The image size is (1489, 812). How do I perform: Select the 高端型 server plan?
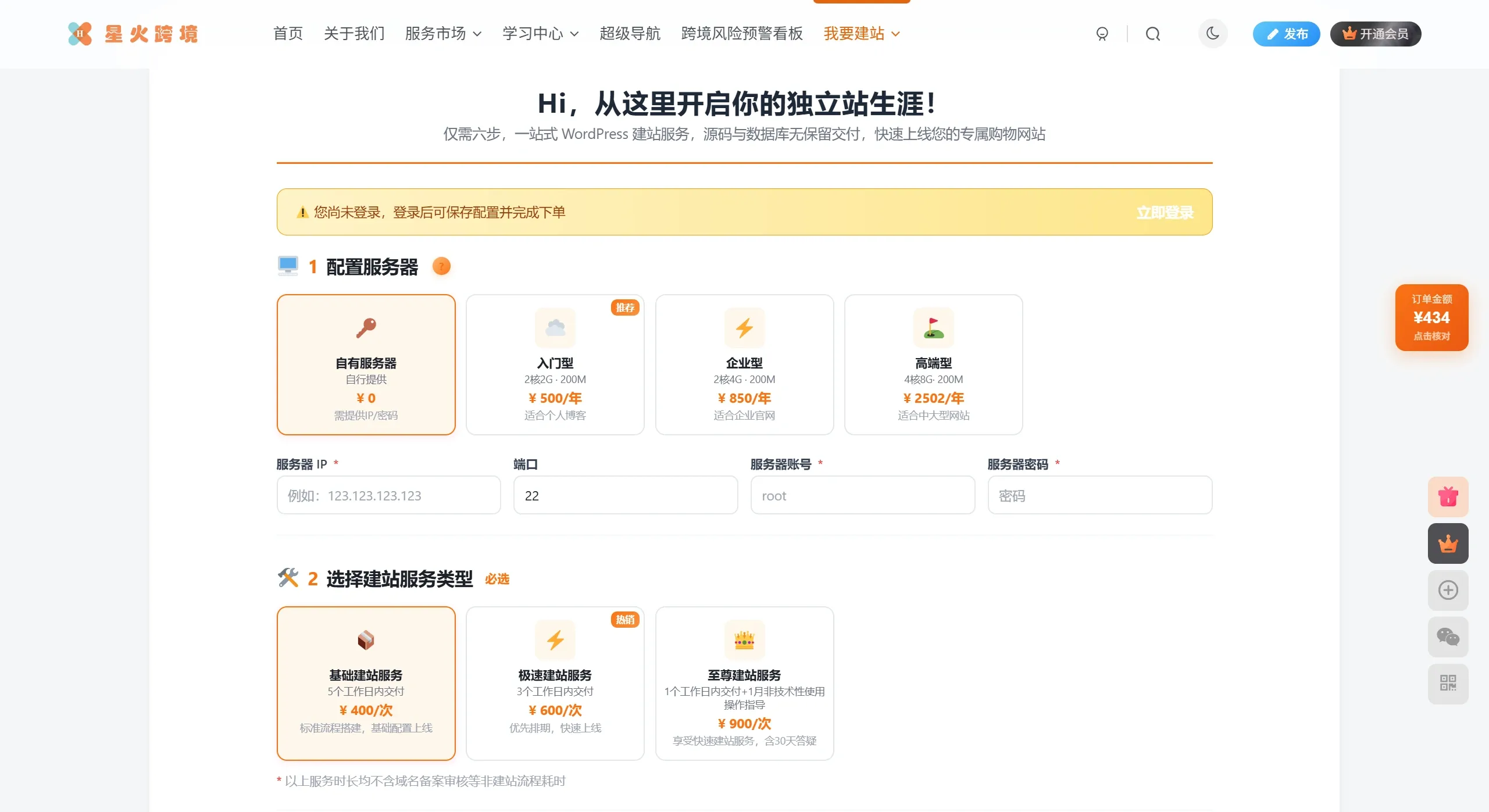click(x=933, y=365)
